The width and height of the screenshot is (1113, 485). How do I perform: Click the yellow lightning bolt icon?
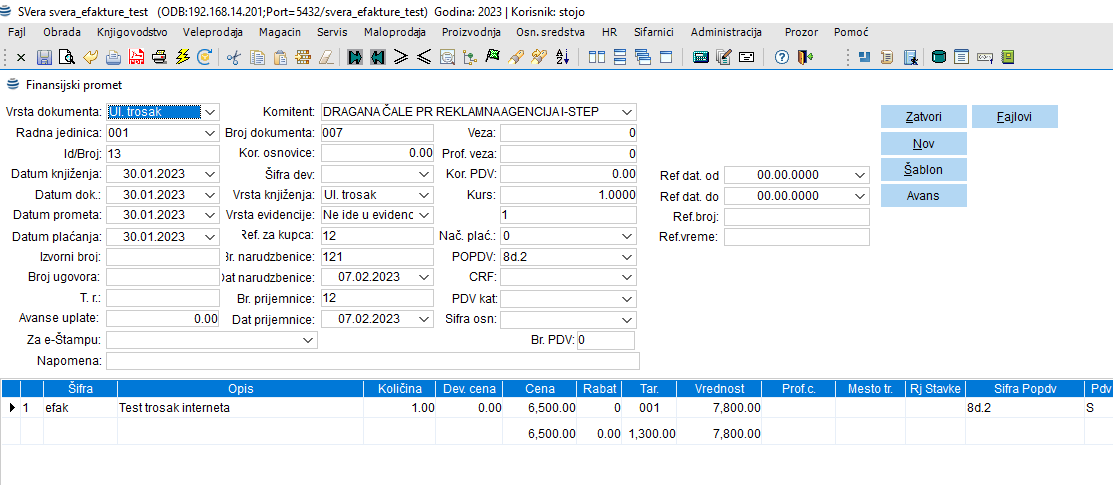point(182,57)
